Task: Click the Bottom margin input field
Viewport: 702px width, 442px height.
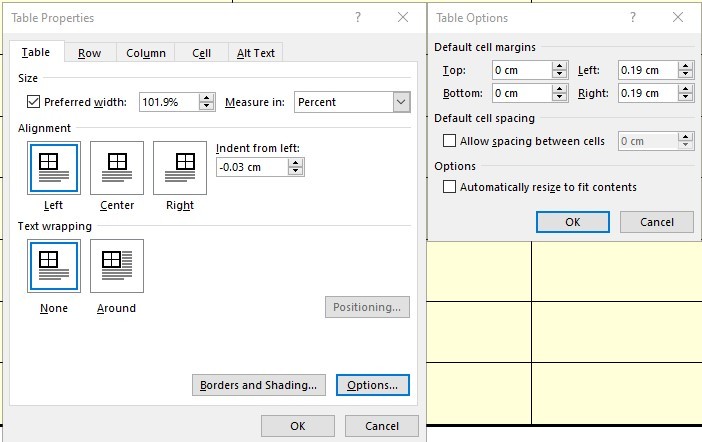Action: [x=522, y=93]
